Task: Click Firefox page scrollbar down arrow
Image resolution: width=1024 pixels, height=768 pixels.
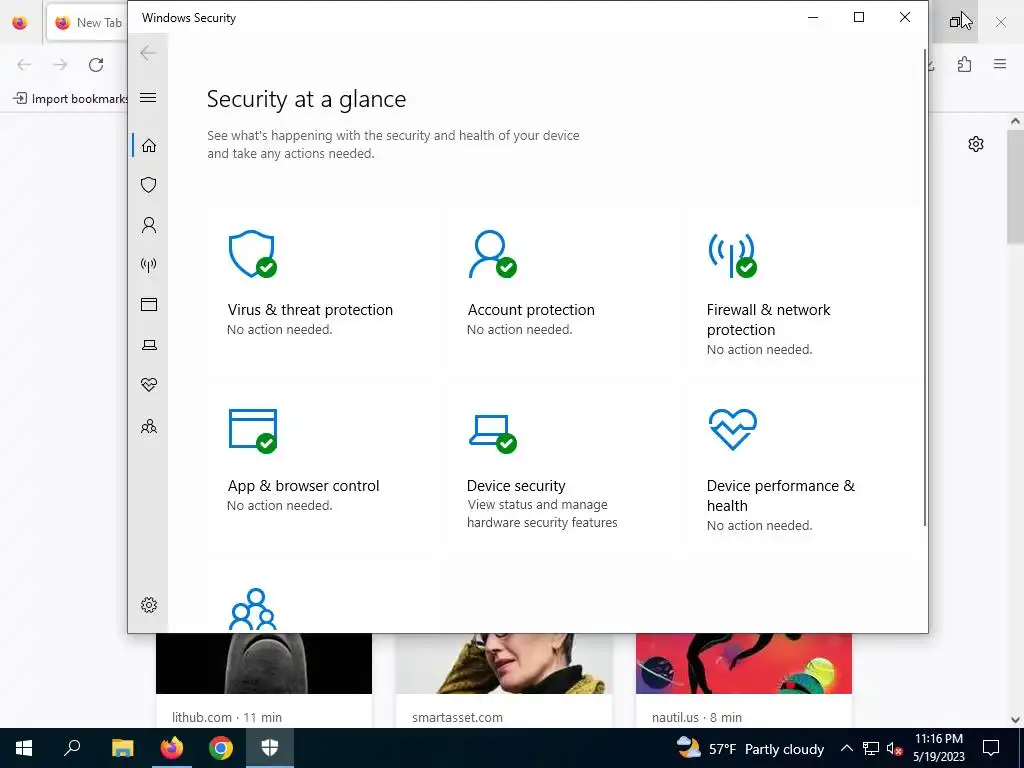Action: (1015, 720)
